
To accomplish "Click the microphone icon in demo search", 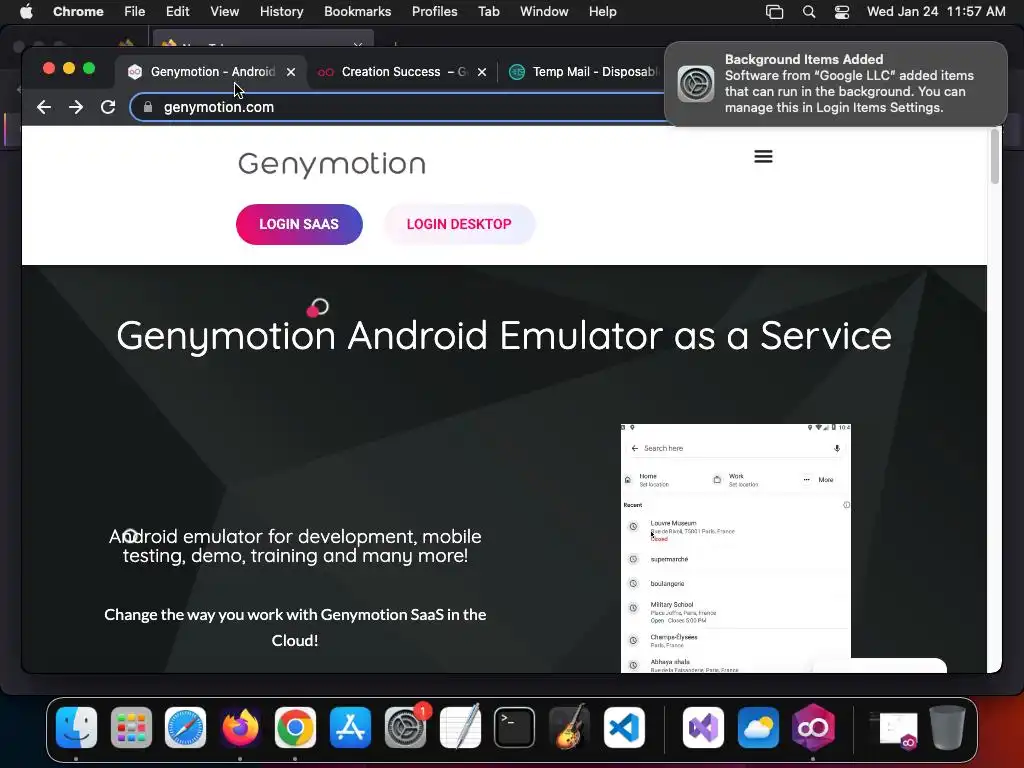I will click(837, 448).
